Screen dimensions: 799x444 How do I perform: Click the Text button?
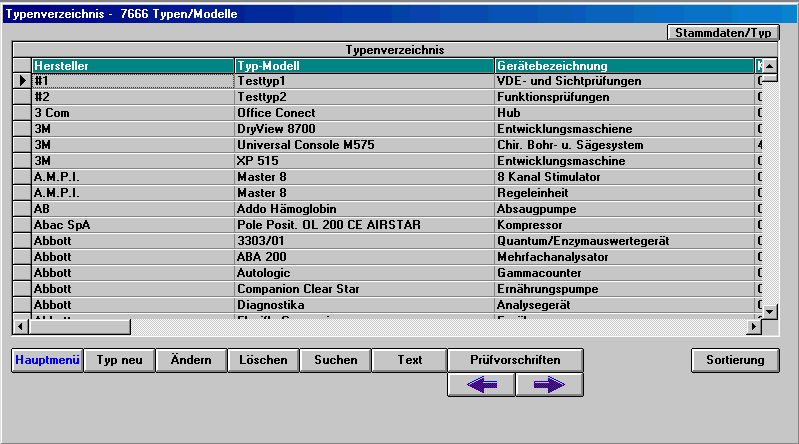pyautogui.click(x=409, y=360)
